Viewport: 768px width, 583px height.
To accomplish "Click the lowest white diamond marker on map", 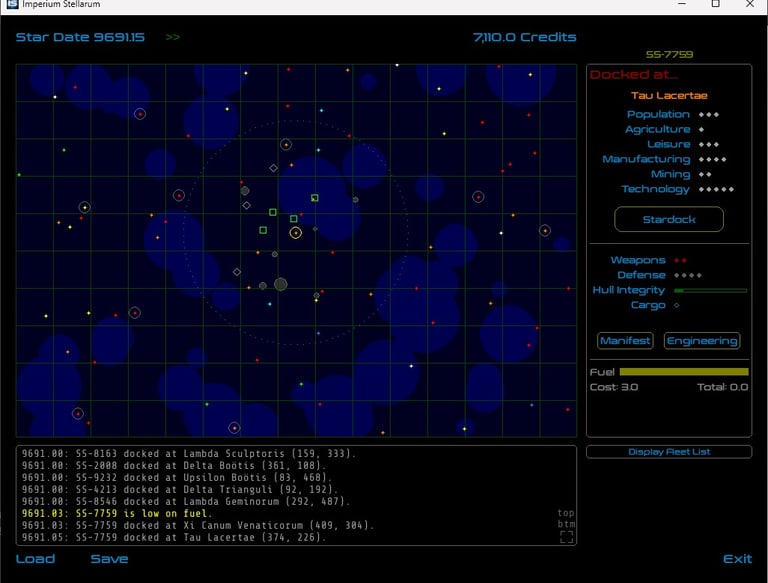I will click(237, 272).
